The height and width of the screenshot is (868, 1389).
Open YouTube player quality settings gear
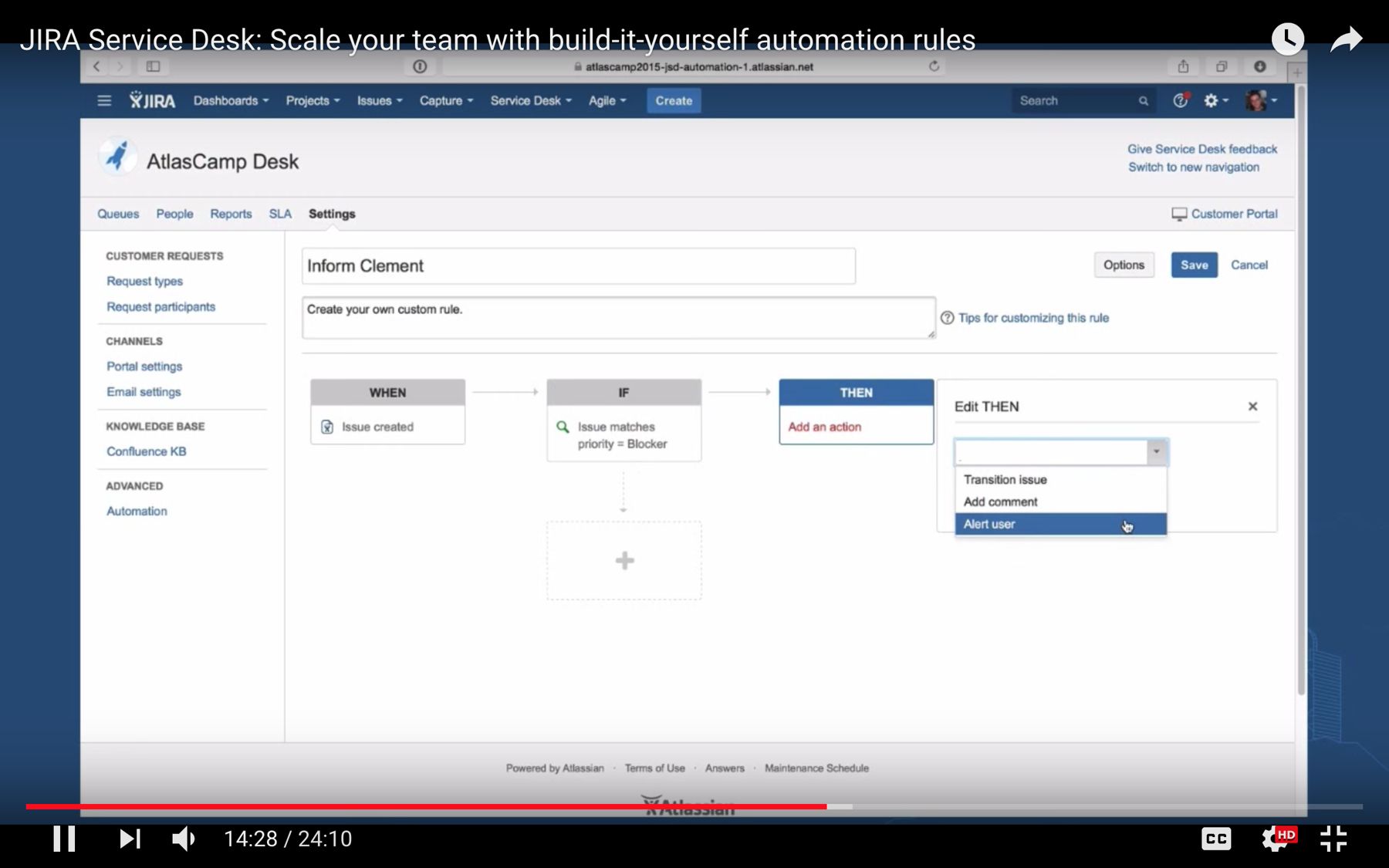click(1276, 839)
